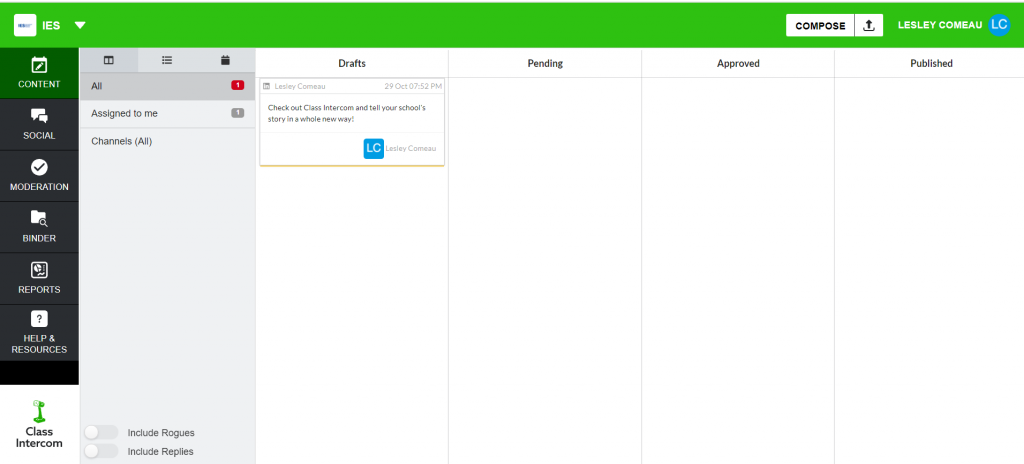Click the Compose button
1024x464 pixels.
[x=820, y=25]
